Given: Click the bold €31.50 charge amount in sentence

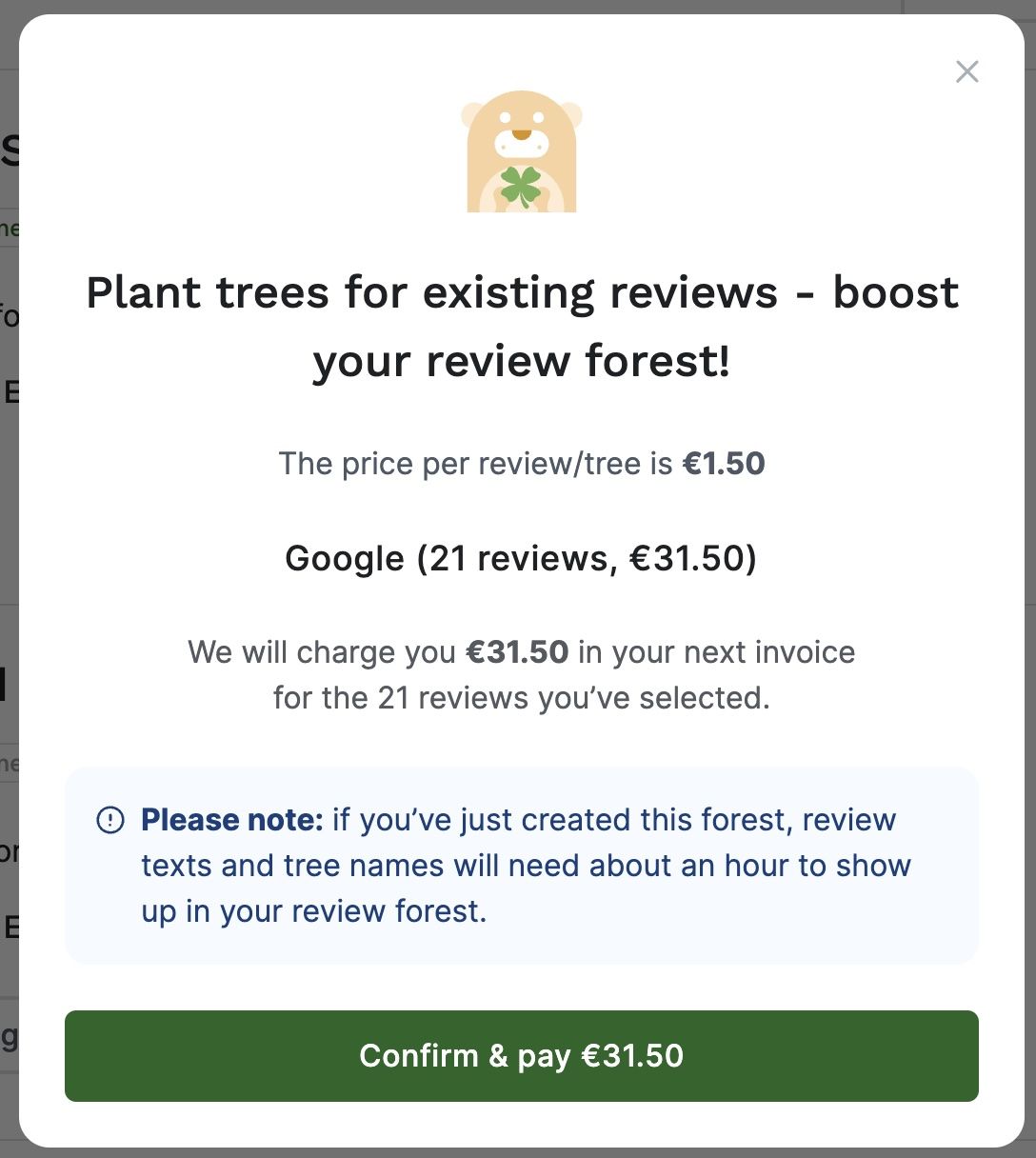Looking at the screenshot, I should click(517, 652).
